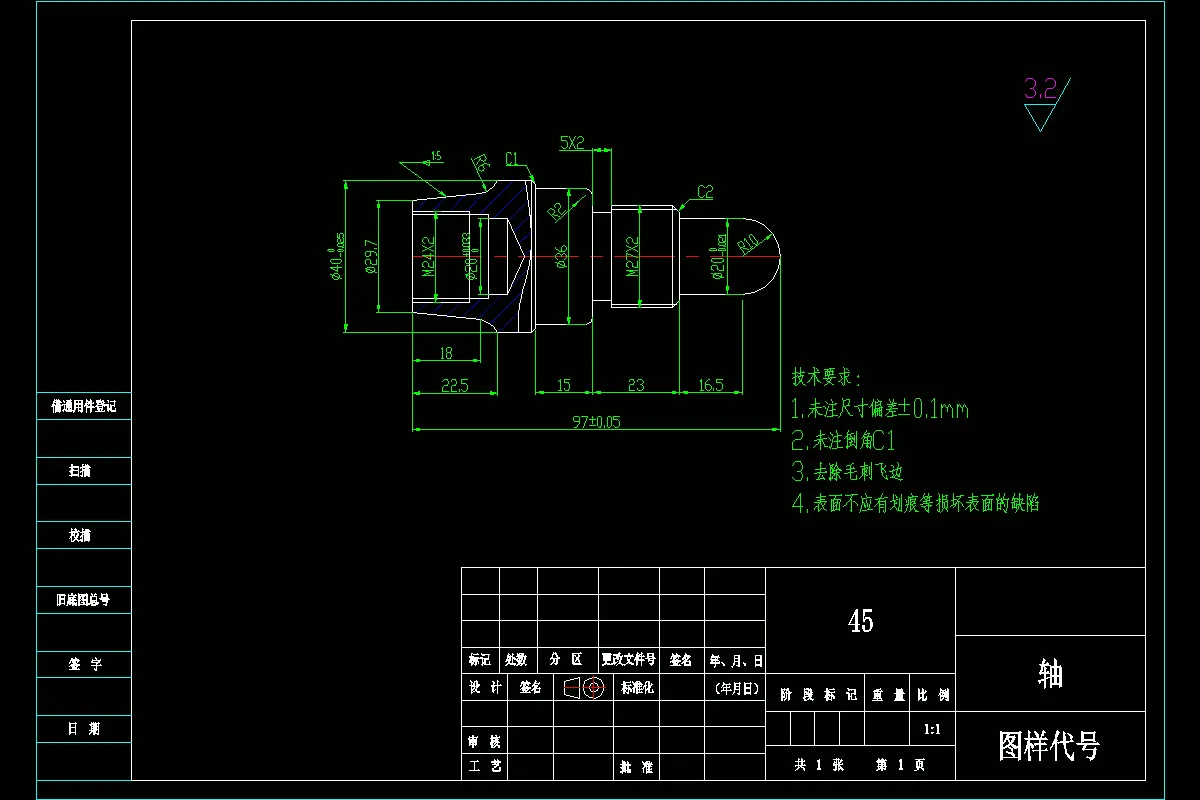
Task: Click the M24X2 thread dimension
Action: 427,256
